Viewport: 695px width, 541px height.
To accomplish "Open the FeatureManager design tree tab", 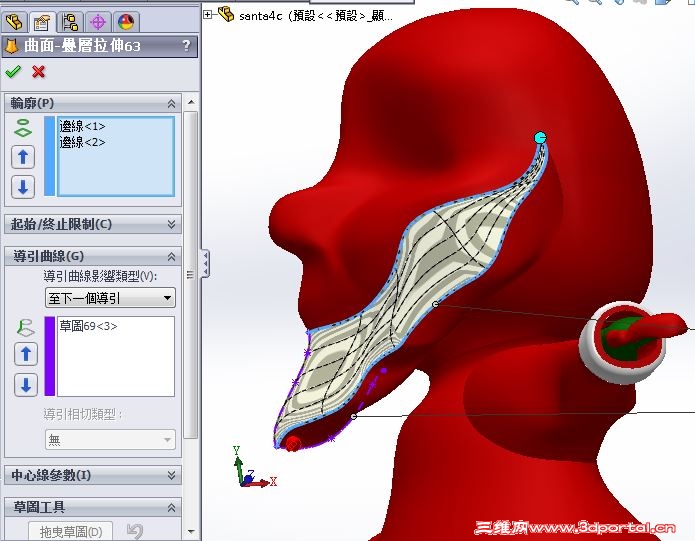I will click(14, 22).
